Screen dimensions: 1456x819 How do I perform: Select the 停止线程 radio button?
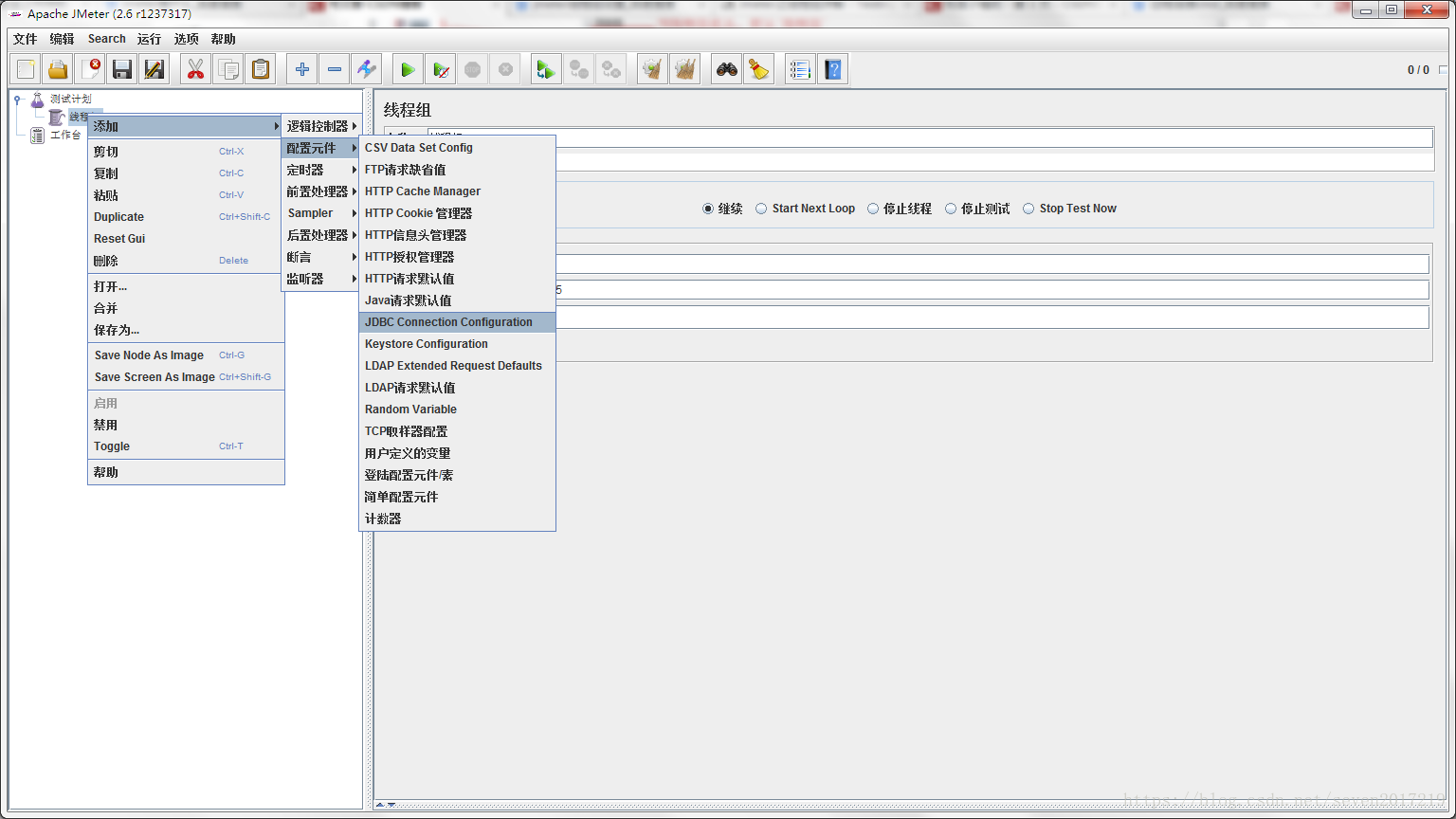tap(873, 209)
